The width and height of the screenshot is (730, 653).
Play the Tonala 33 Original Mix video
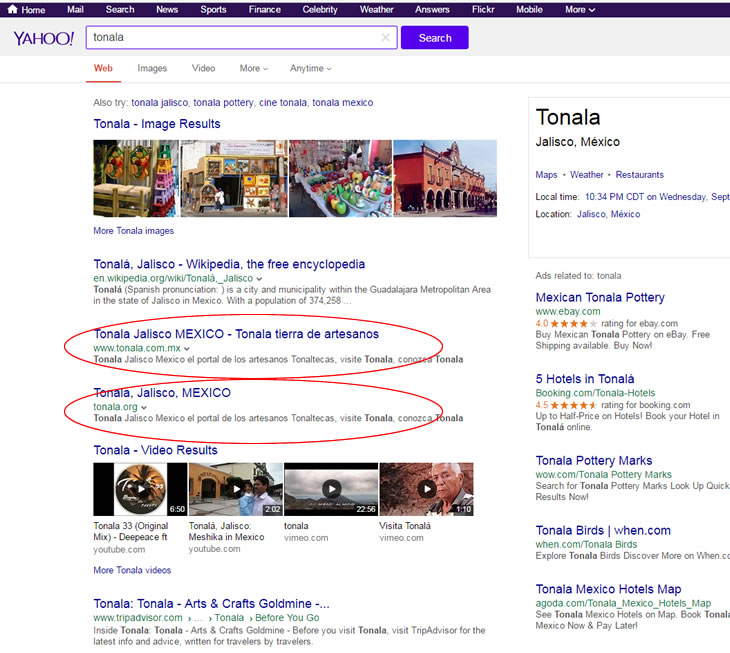[139, 489]
